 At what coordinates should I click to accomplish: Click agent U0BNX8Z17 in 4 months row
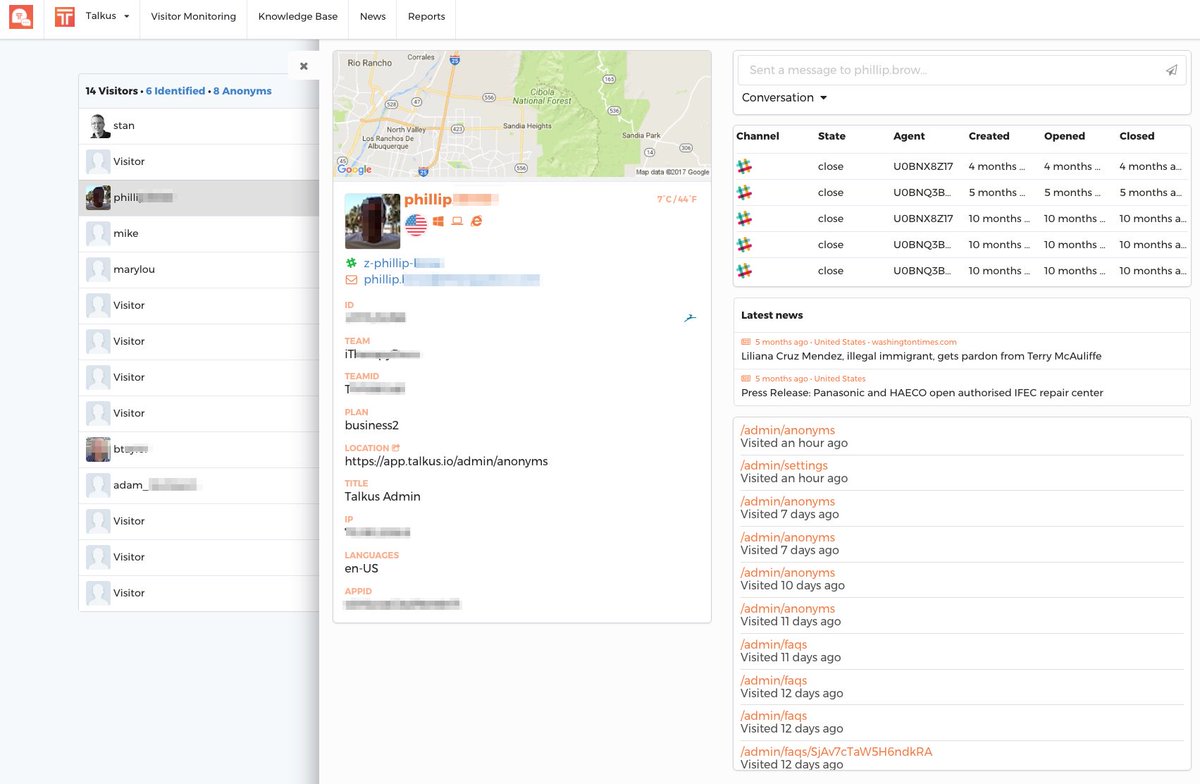[923, 167]
